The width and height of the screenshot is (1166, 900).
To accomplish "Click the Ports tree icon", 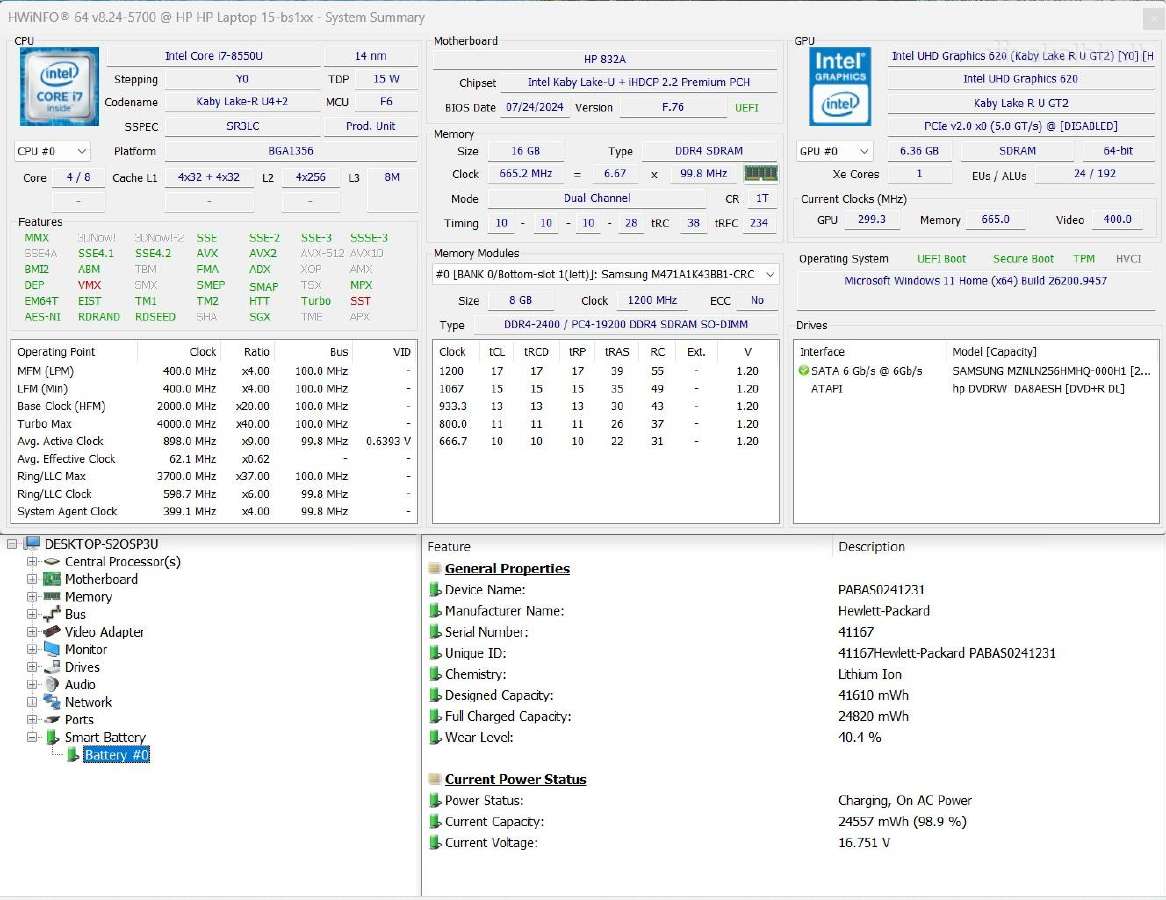I will point(51,719).
